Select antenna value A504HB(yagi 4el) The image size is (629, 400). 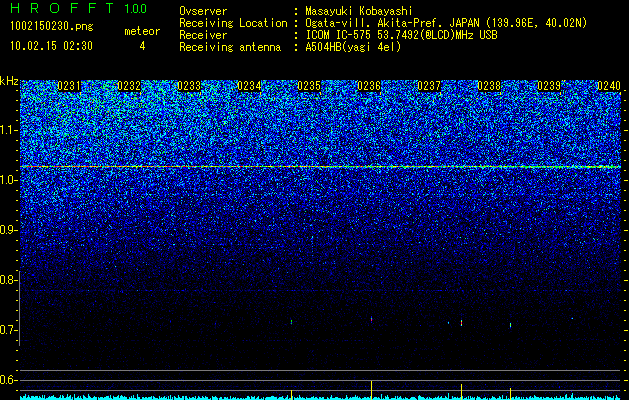click(353, 47)
